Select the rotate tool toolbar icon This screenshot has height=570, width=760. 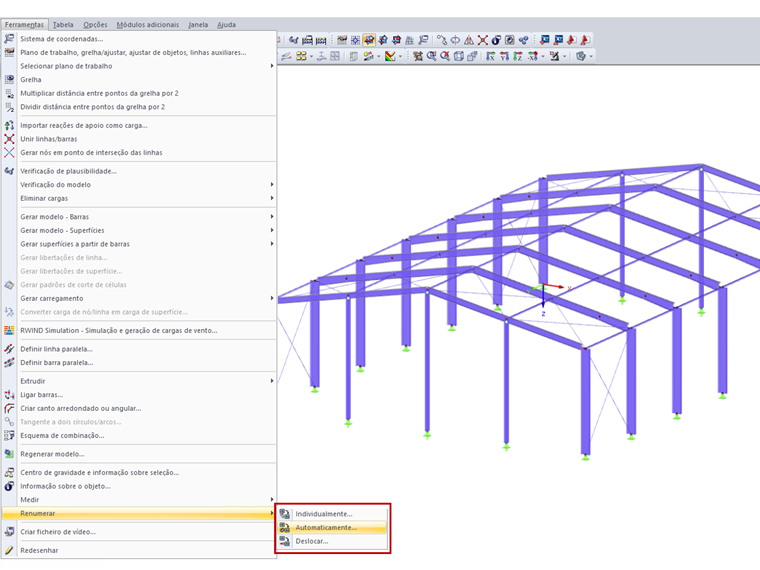456,40
